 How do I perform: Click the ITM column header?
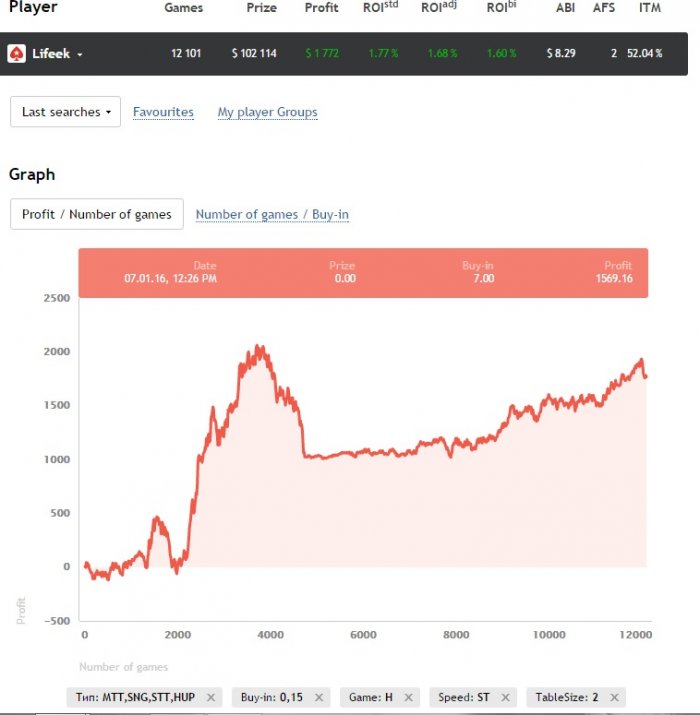click(649, 8)
